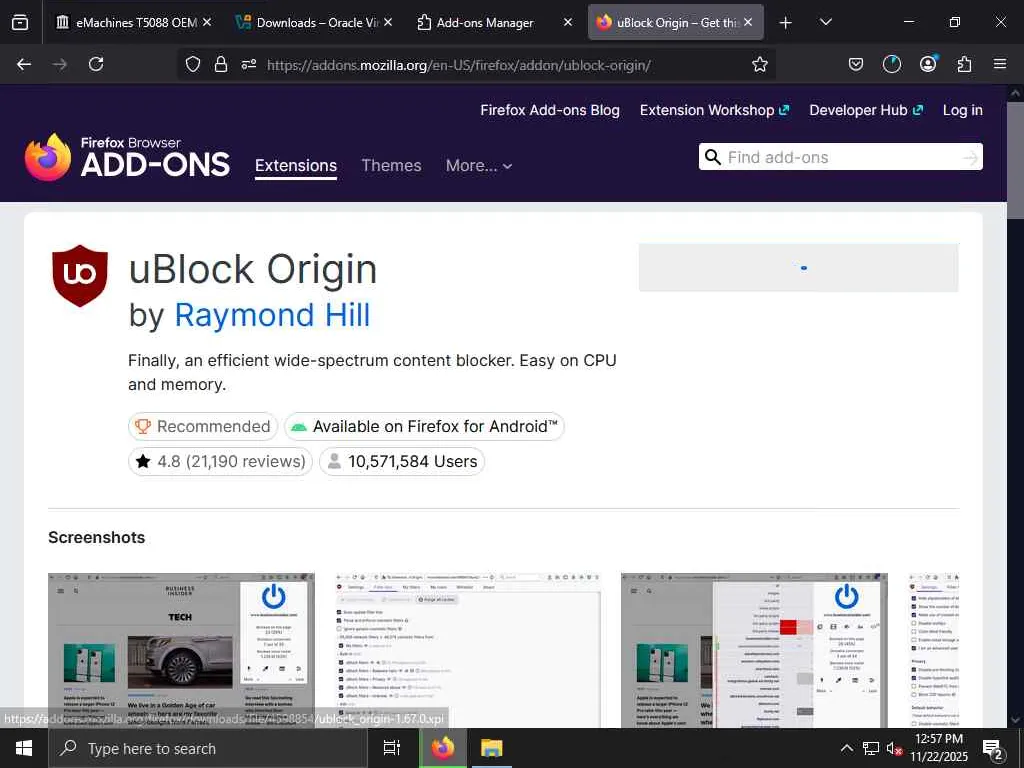Open Firefox Add-ons Blog link
Viewport: 1024px width, 768px height.
point(550,110)
